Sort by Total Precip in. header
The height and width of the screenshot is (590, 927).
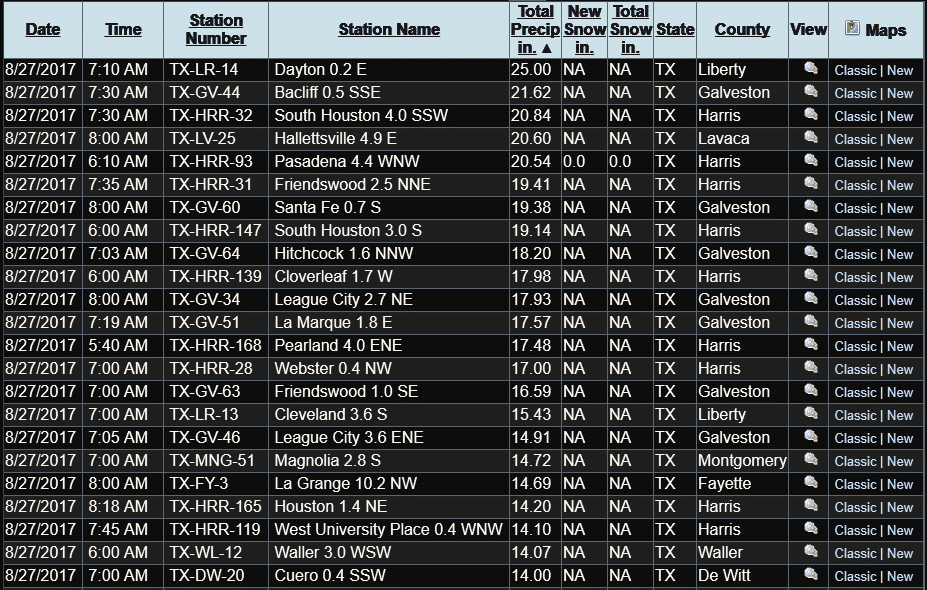click(x=535, y=30)
